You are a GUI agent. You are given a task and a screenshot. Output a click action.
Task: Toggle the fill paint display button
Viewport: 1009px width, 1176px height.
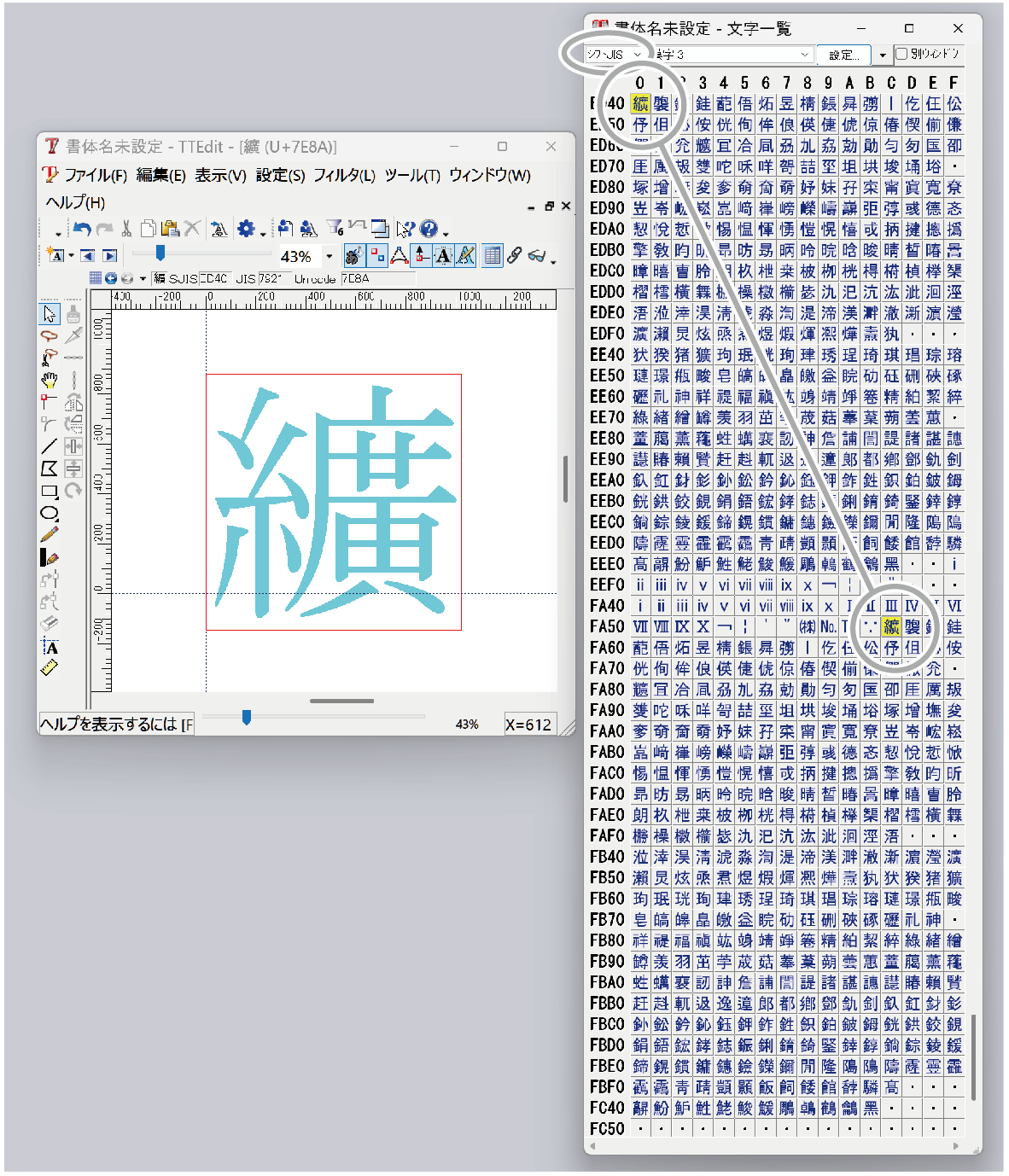click(x=354, y=255)
